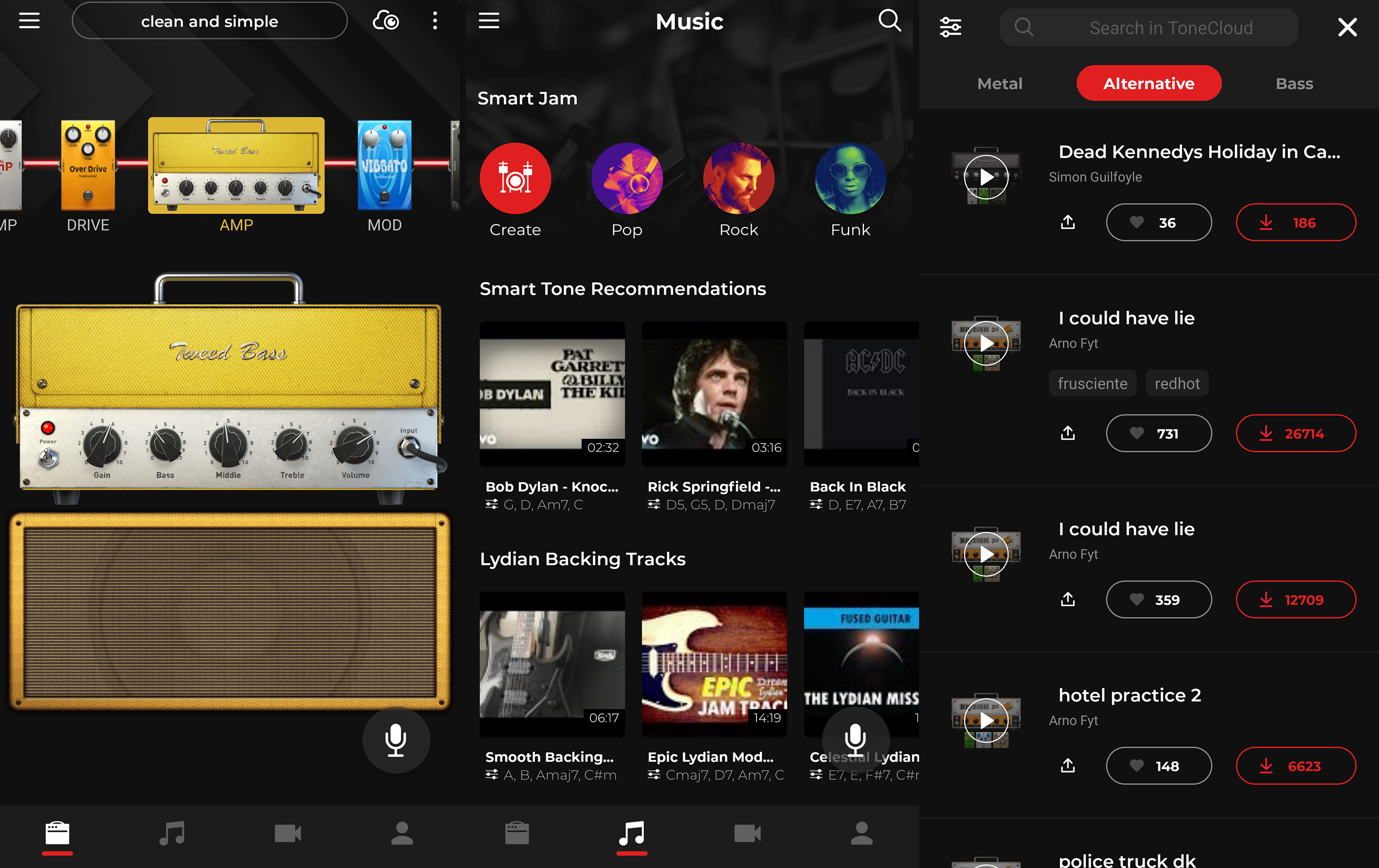Screen dimensions: 1379x868
Task: Expand the Smart Tone Recommendations section
Action: tap(622, 288)
